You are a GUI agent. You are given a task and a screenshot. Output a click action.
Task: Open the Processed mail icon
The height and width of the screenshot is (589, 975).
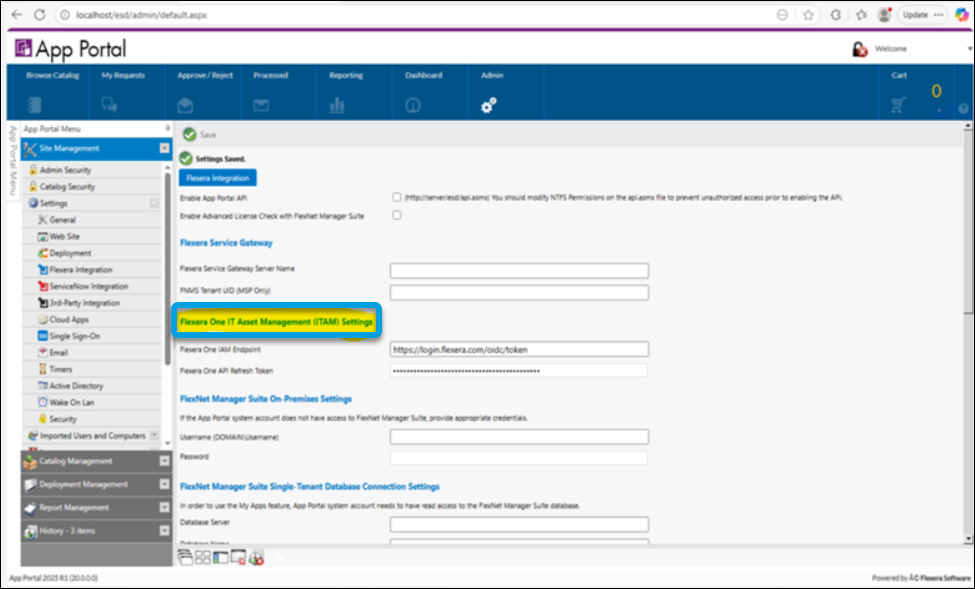pos(261,106)
